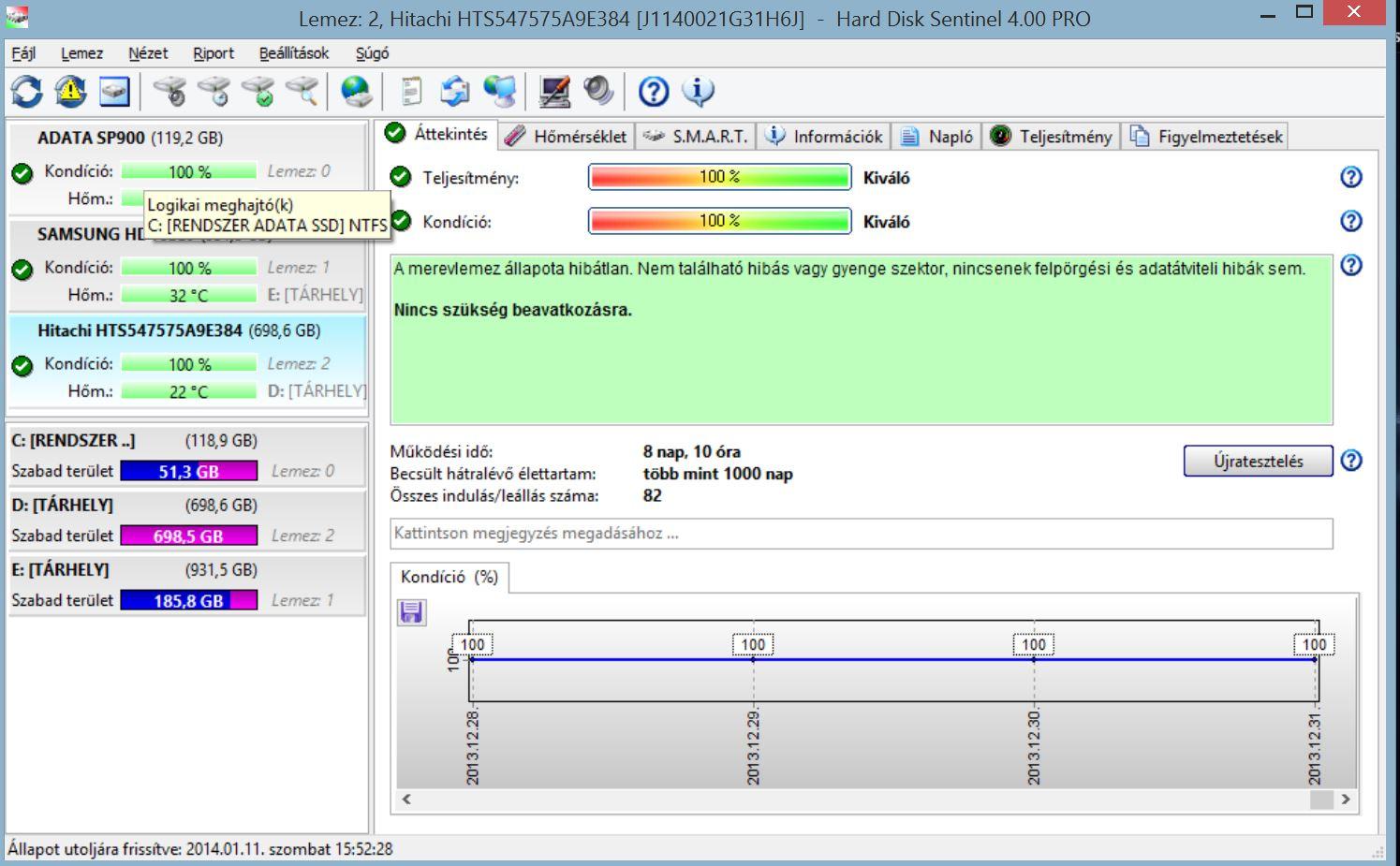Click the 22 °C temperature bar of Hitachi disk
Screen dimensions: 1400x866
click(x=188, y=391)
